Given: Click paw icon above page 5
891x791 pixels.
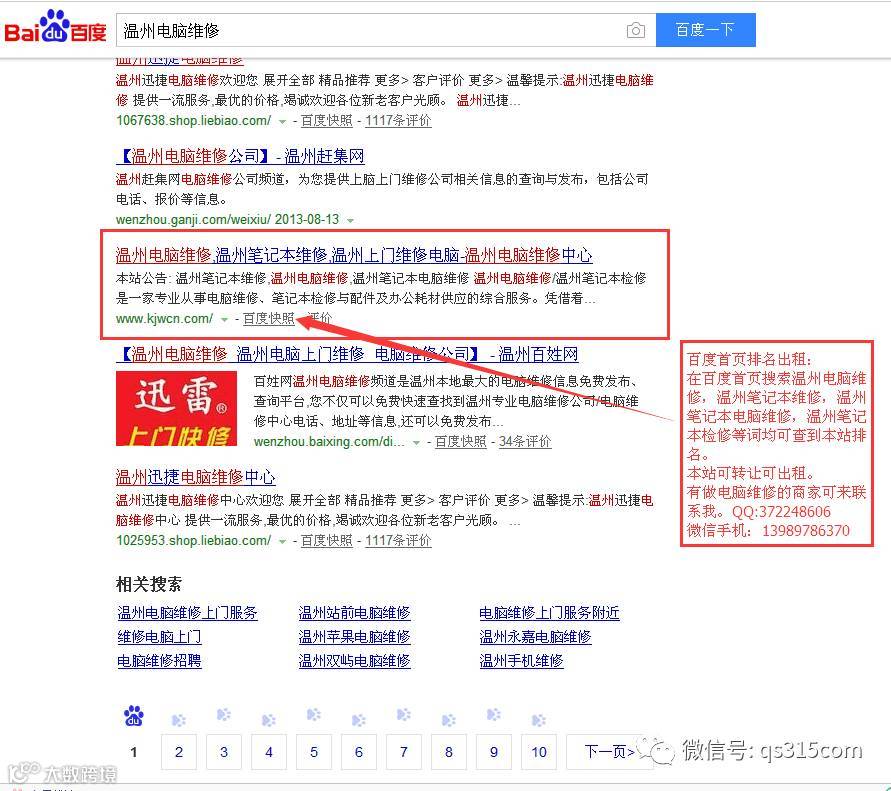Looking at the screenshot, I should point(314,714).
